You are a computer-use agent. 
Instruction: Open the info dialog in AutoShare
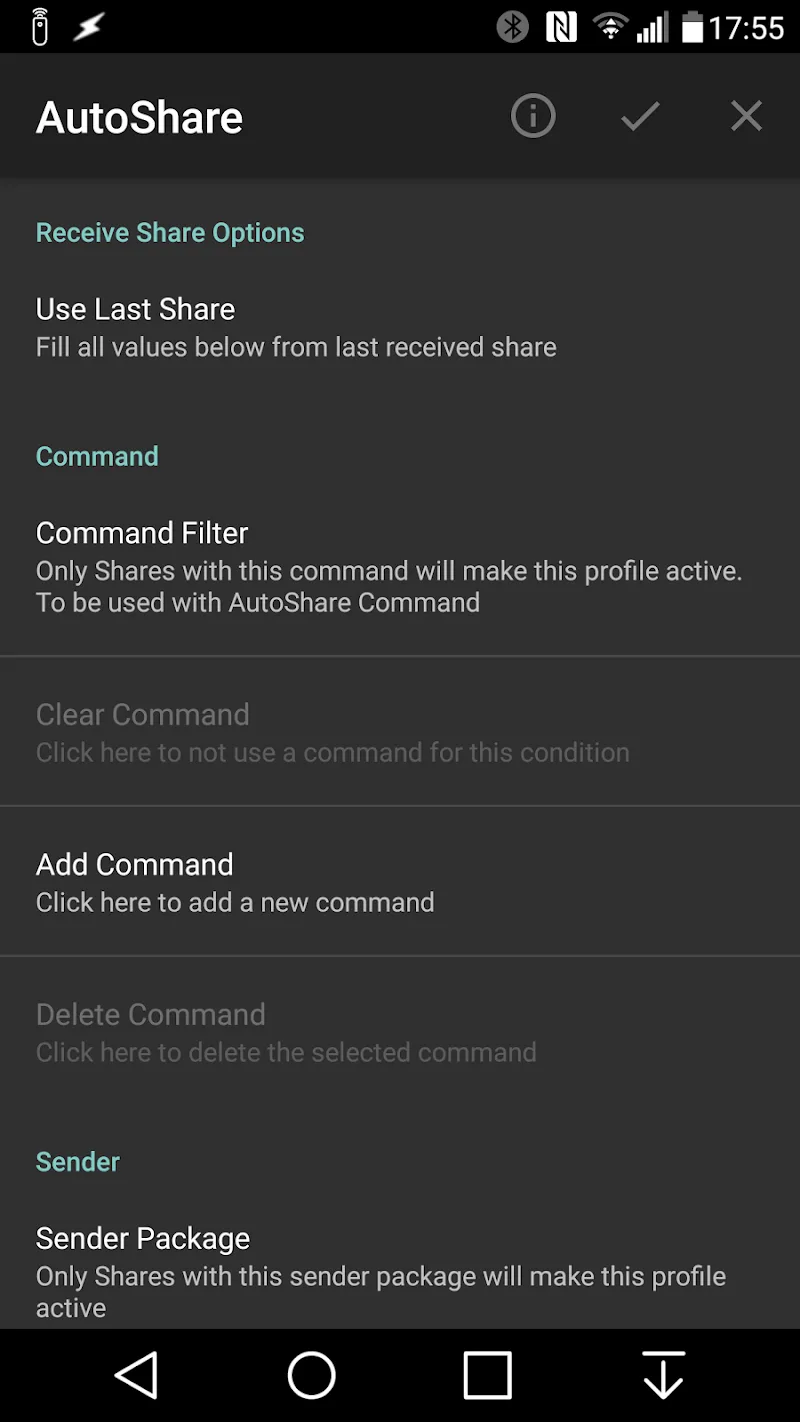pos(533,116)
